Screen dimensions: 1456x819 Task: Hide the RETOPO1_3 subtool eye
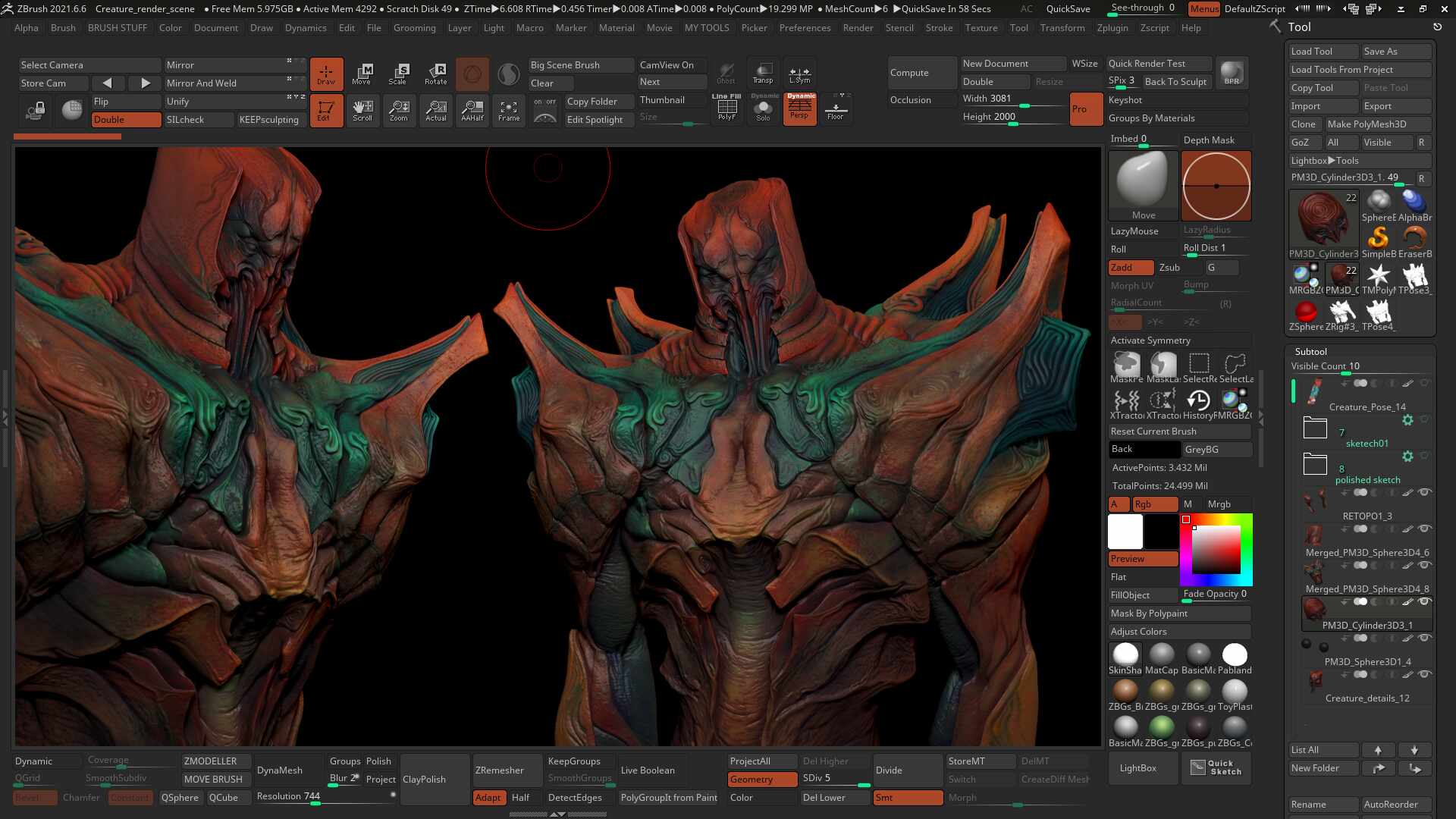click(1425, 492)
